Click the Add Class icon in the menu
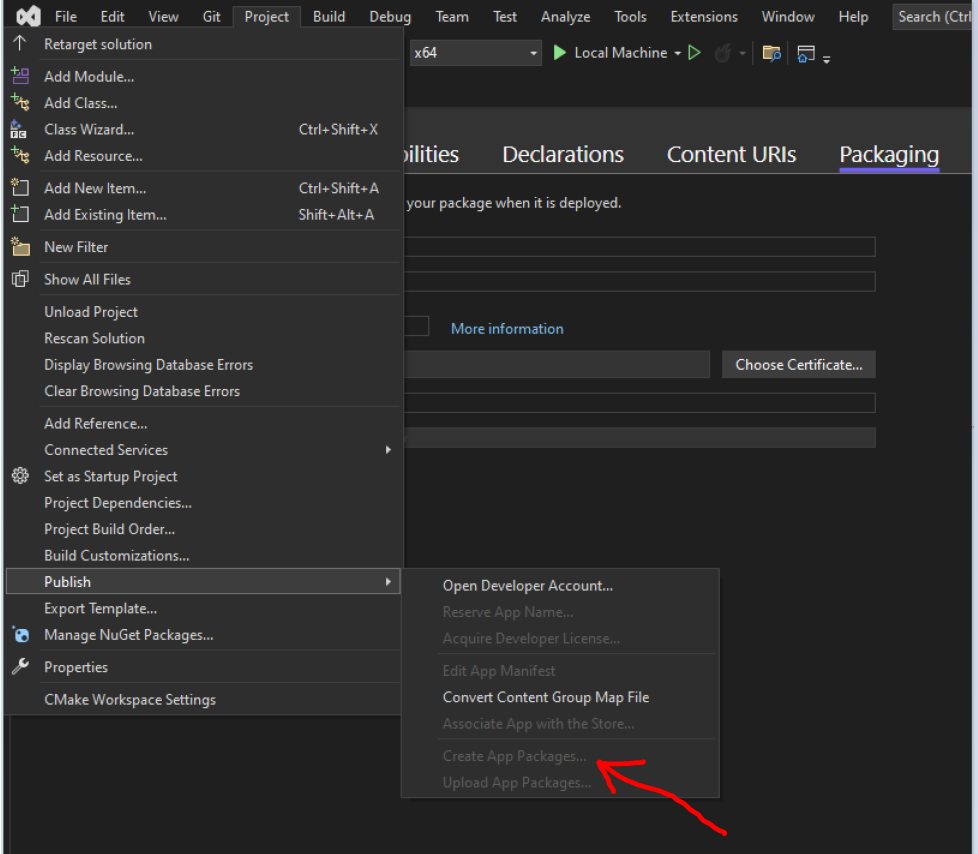This screenshot has width=978, height=854. coord(20,102)
